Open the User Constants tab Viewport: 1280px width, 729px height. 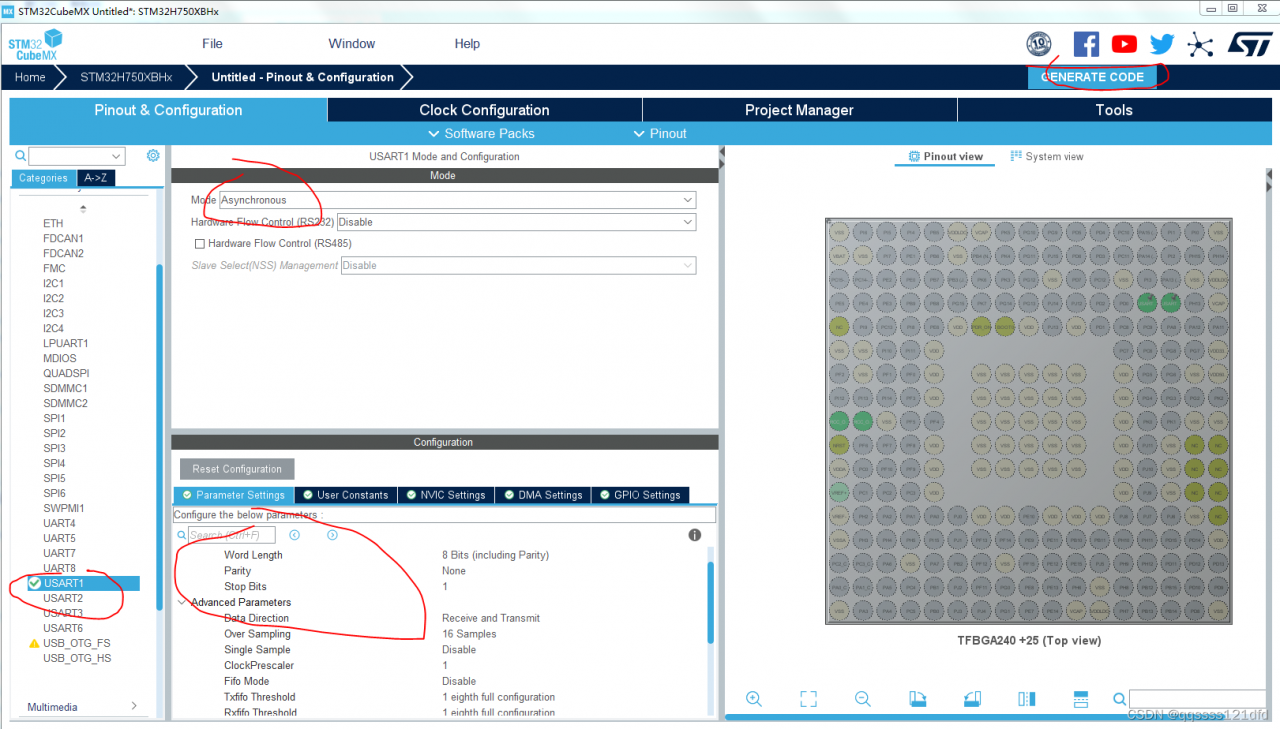pos(345,495)
